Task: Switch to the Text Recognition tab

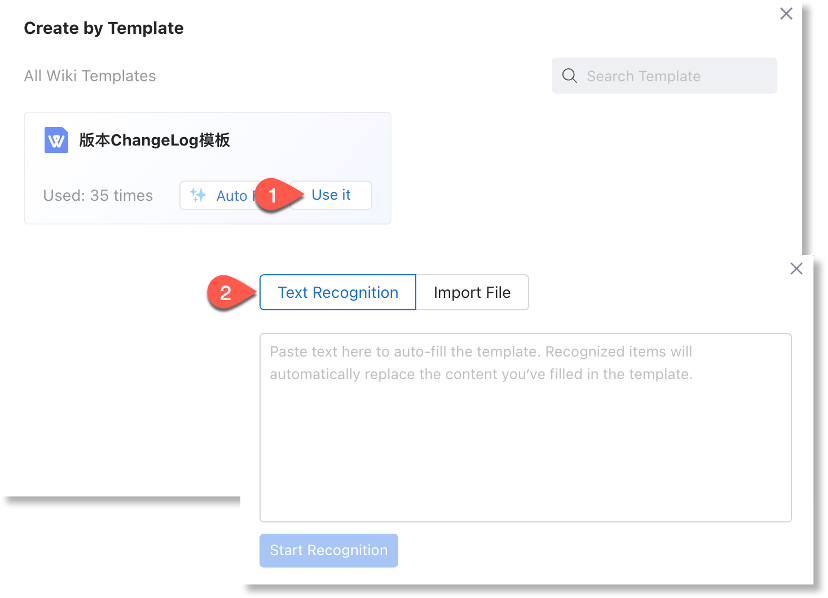Action: coord(338,293)
